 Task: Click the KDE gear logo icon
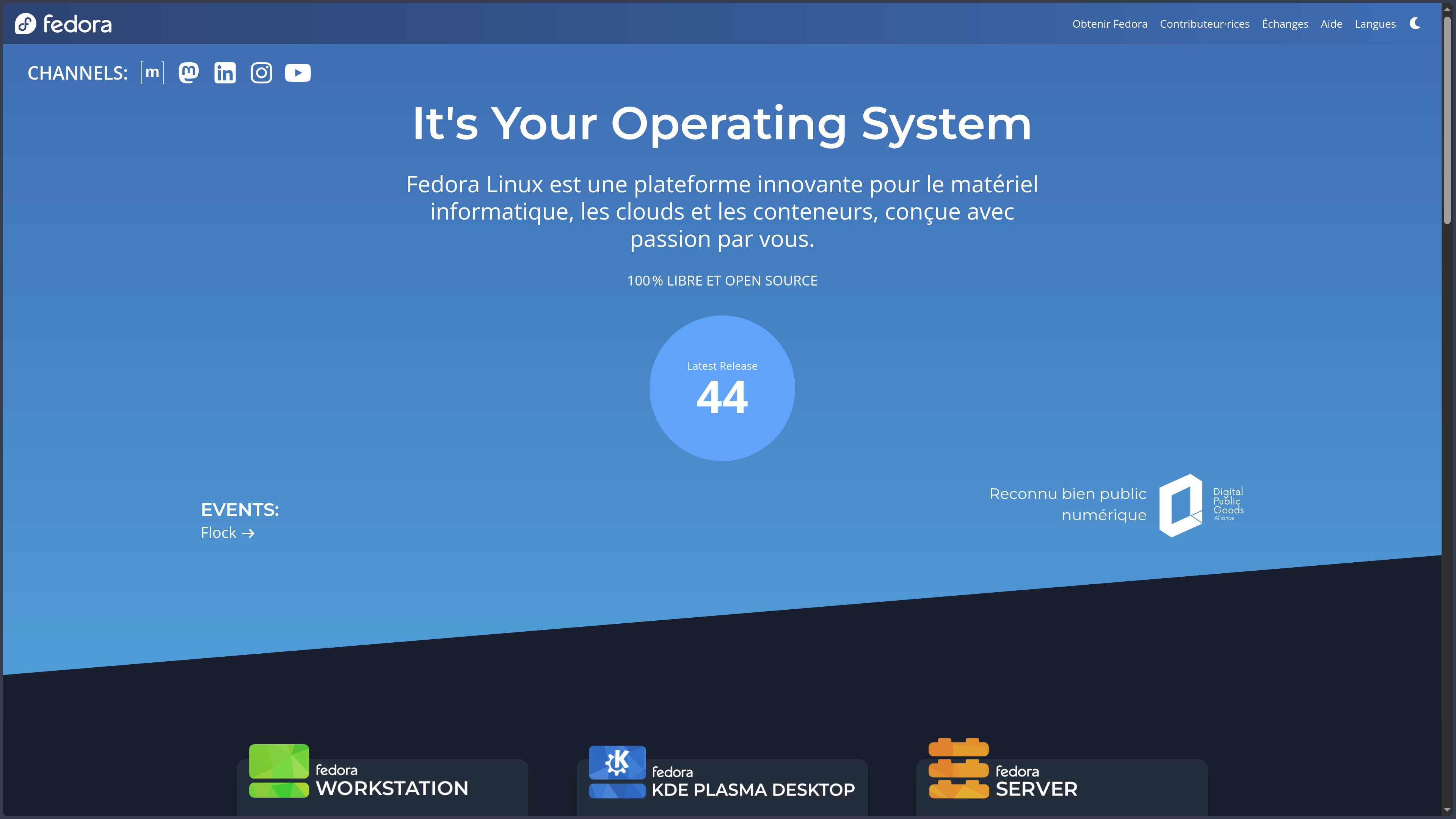click(617, 772)
